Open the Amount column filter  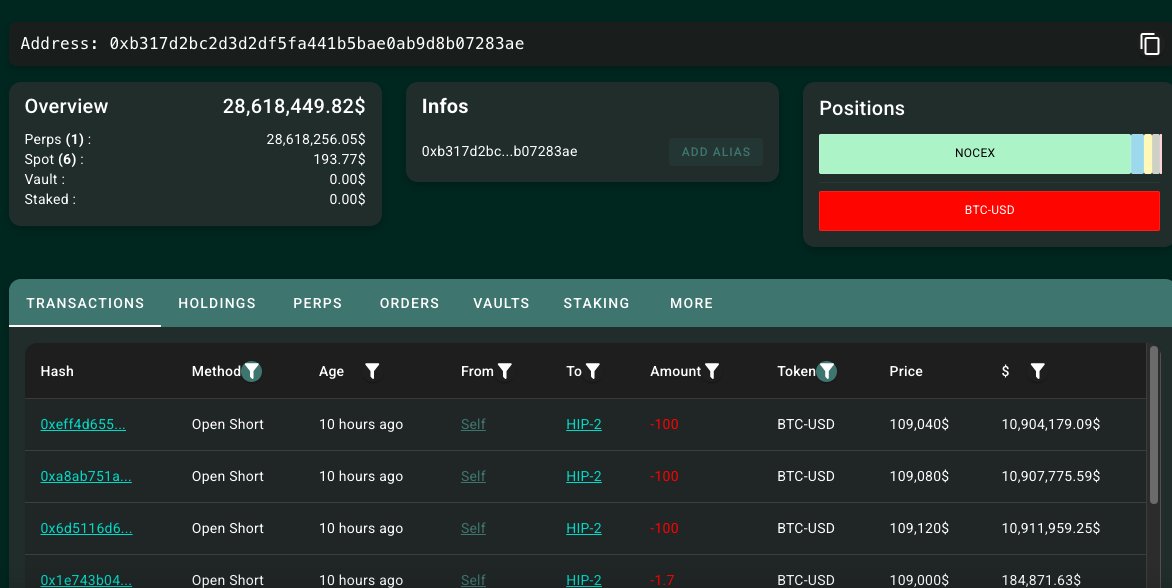712,371
